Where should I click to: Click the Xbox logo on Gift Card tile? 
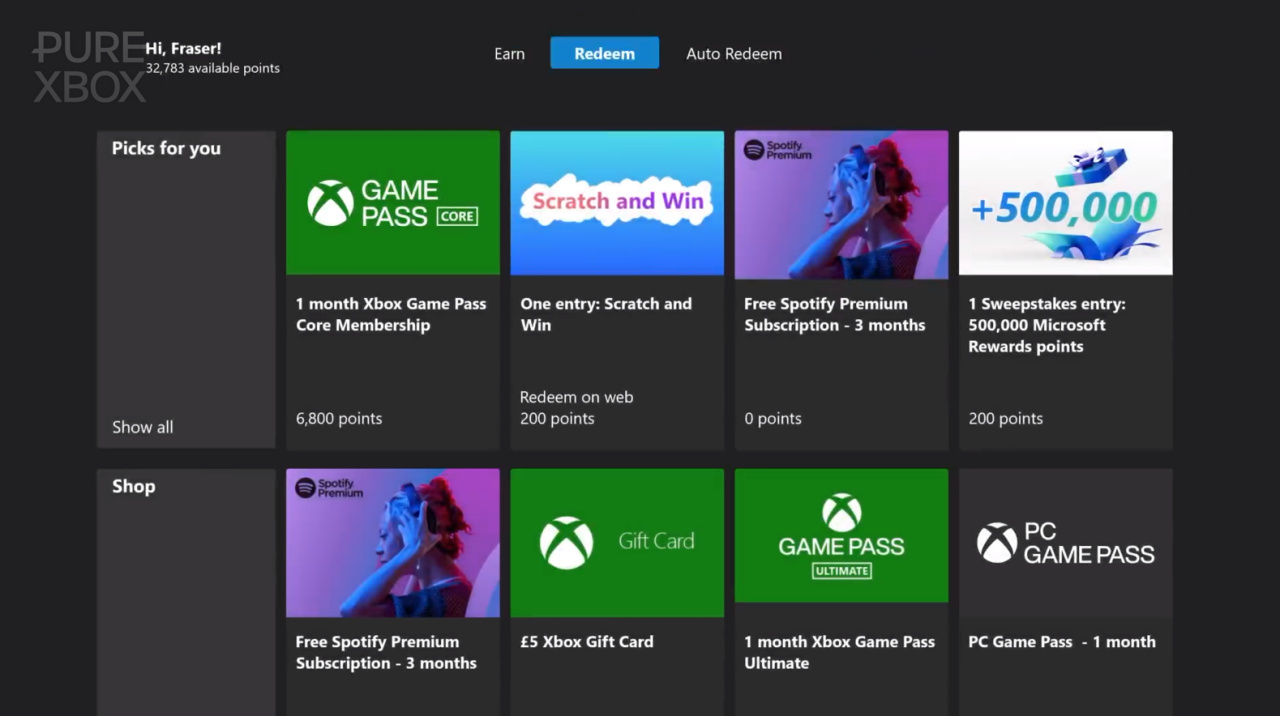(x=566, y=543)
